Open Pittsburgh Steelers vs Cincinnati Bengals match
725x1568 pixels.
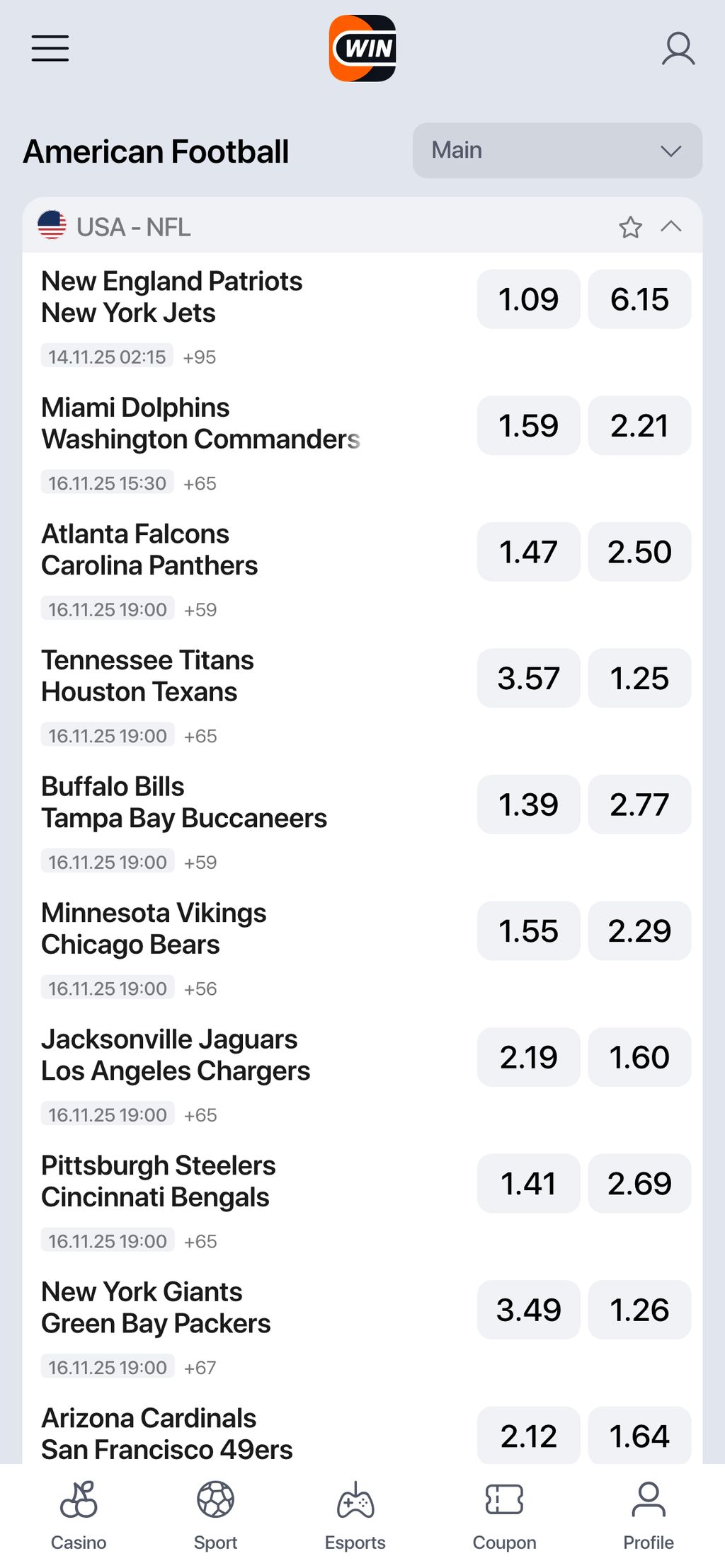(x=158, y=1182)
